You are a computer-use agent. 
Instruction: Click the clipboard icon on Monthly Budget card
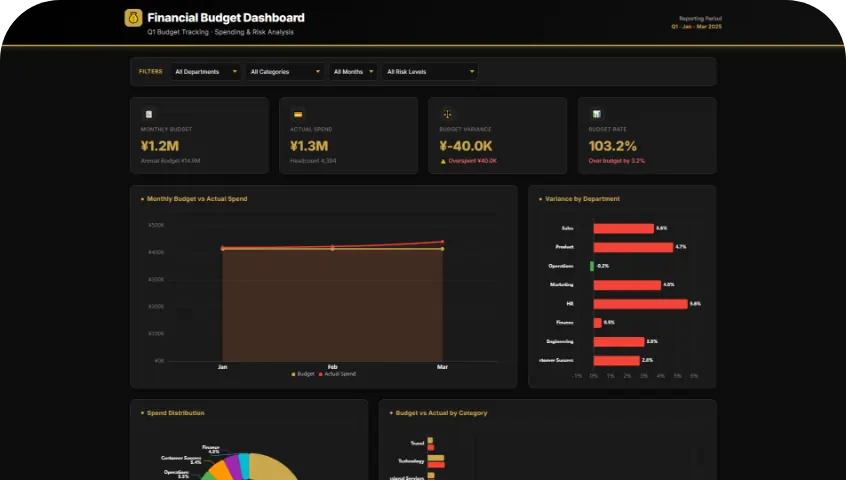(x=149, y=114)
